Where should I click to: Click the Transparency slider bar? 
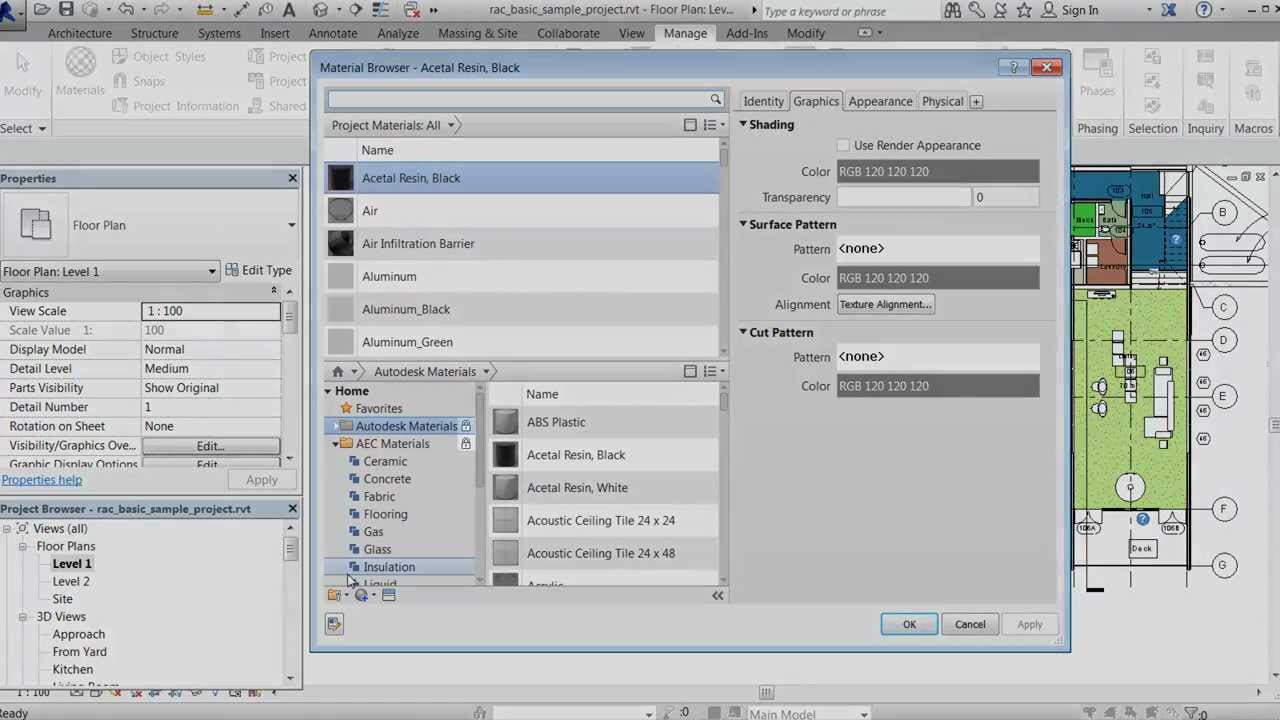(904, 197)
